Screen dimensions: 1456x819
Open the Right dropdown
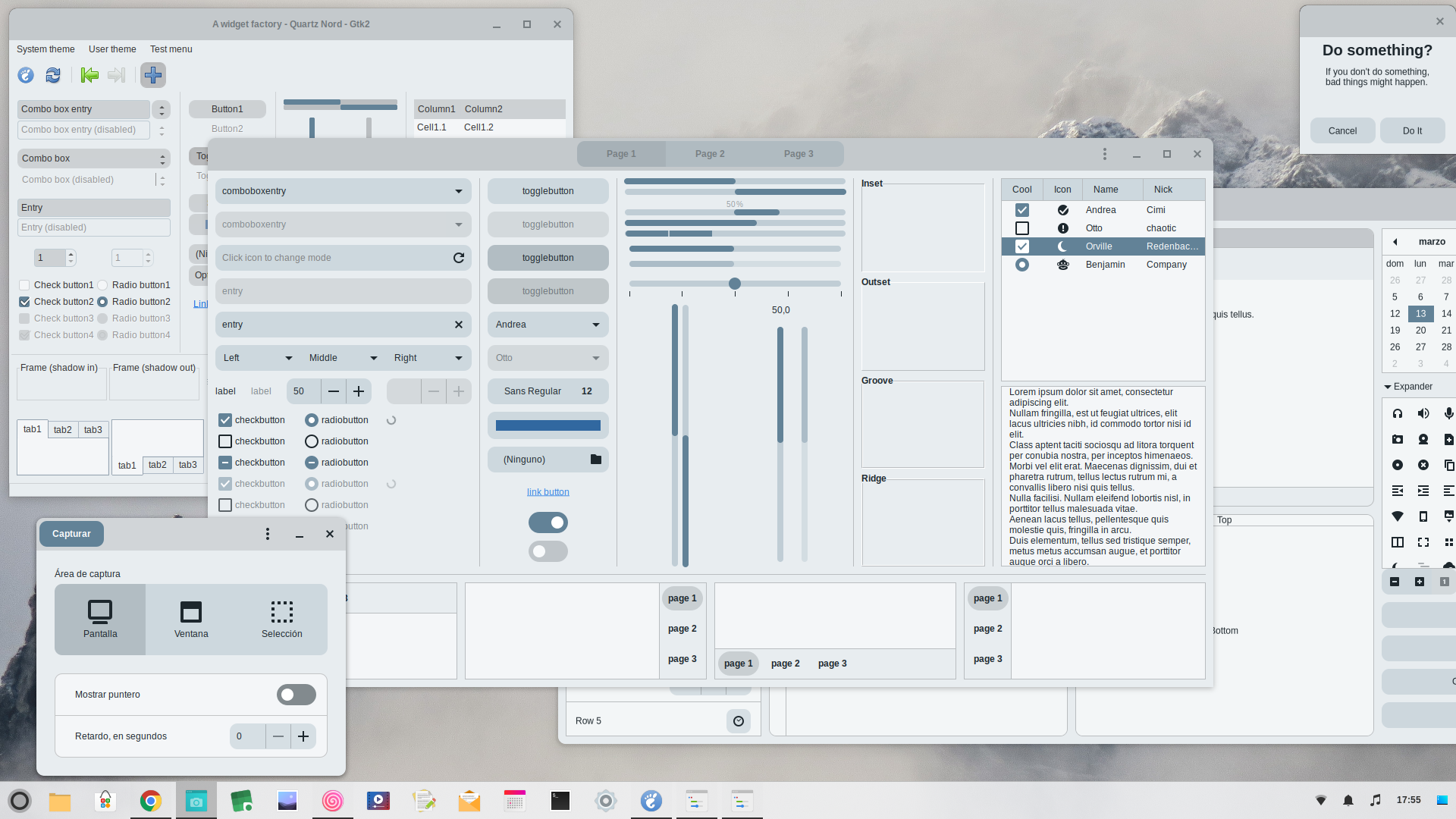click(428, 358)
